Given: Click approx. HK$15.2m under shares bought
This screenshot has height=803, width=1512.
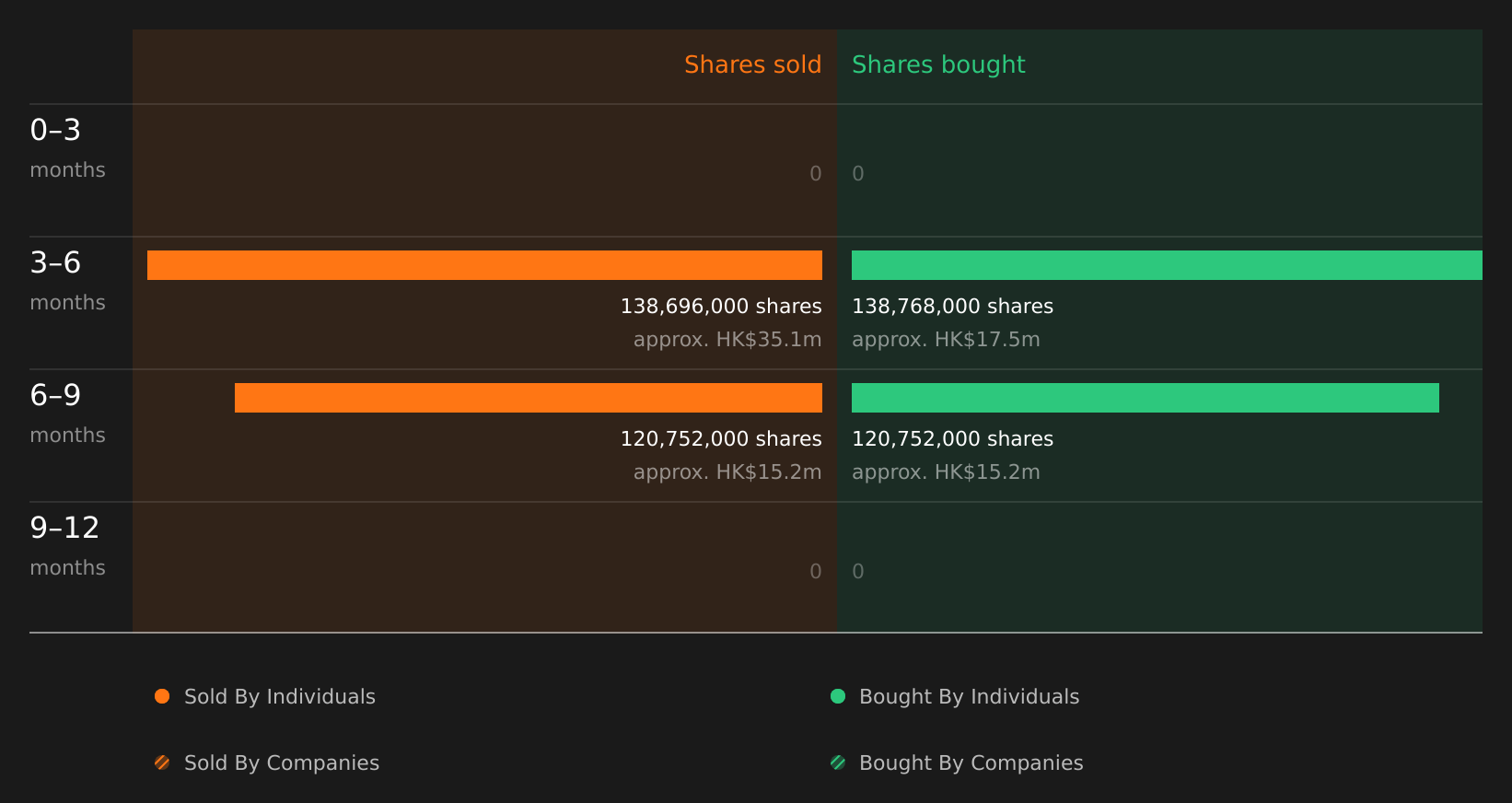Looking at the screenshot, I should click(x=946, y=472).
